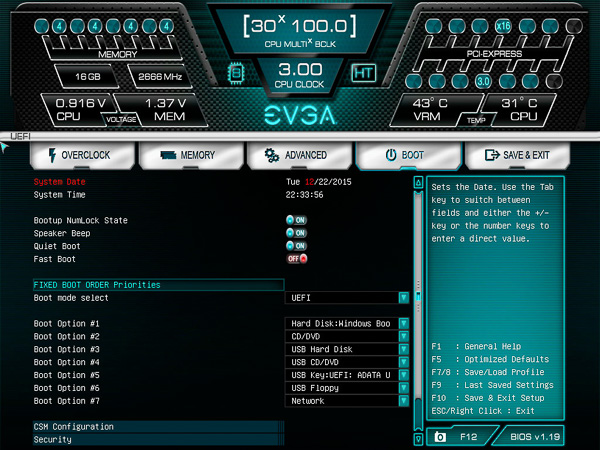
Task: Expand Boot Option #3 dropdown arrow
Action: tap(404, 349)
